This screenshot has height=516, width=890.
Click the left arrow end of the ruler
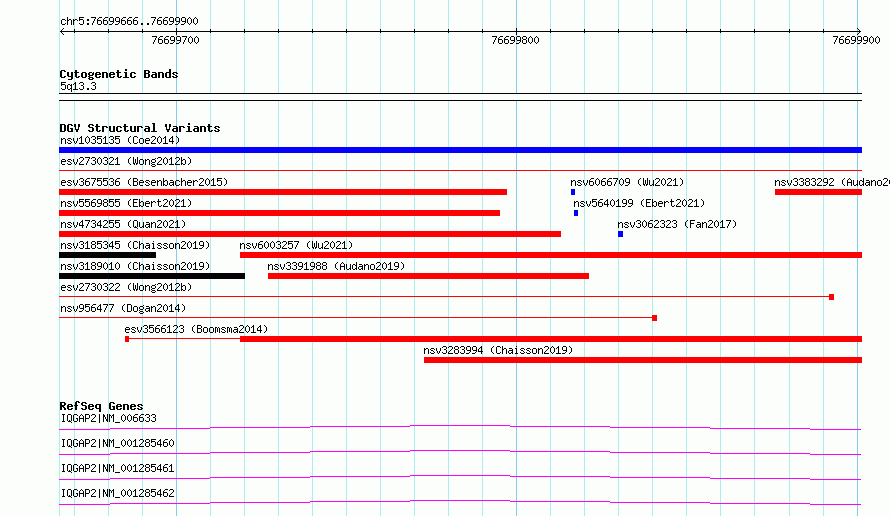(x=62, y=31)
